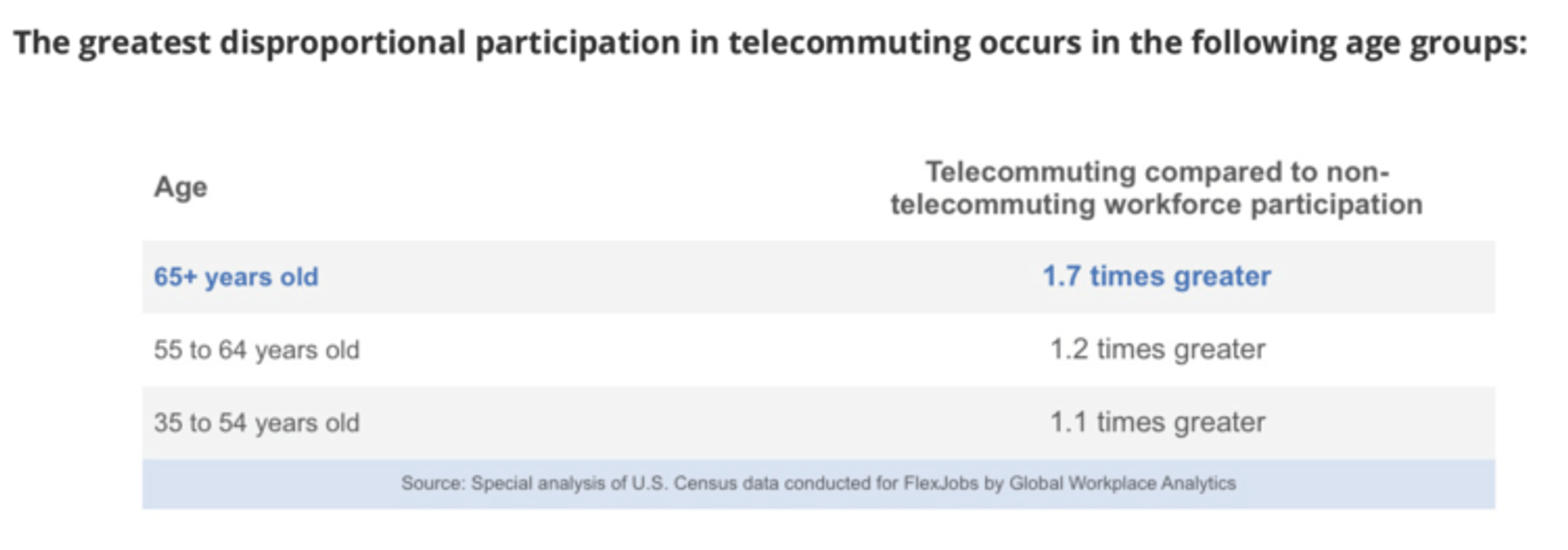Click the 1.2 times greater cell
Image resolution: width=1568 pixels, height=550 pixels.
(x=1157, y=349)
